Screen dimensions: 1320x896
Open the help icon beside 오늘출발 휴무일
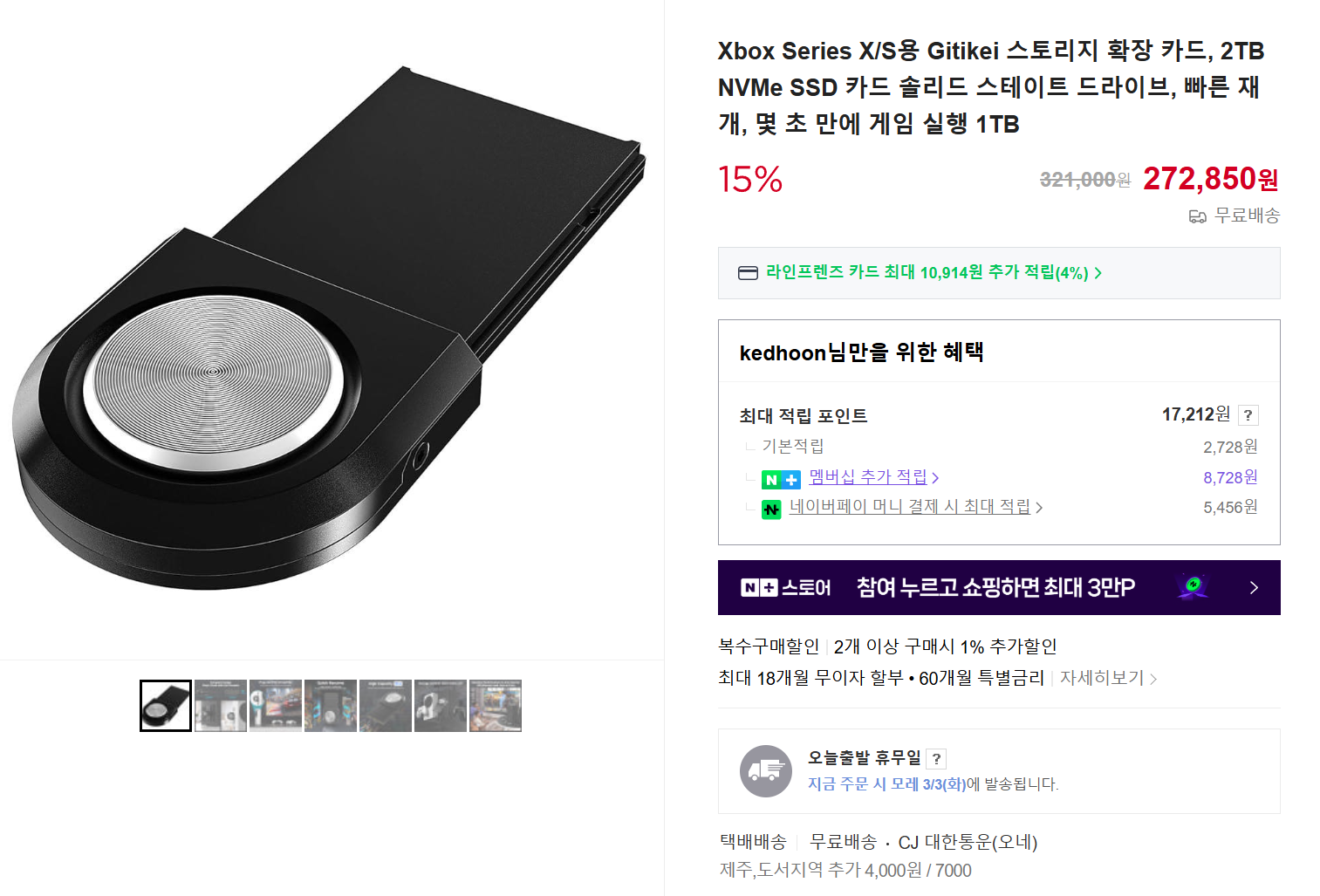tap(936, 759)
